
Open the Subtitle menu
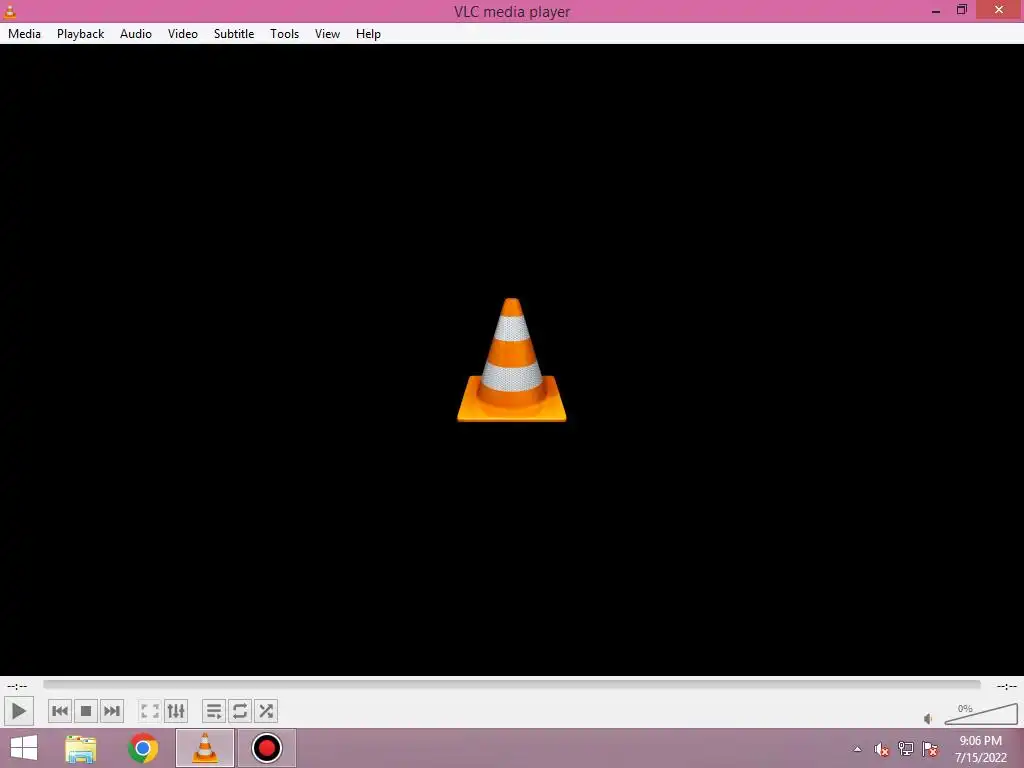(x=234, y=34)
